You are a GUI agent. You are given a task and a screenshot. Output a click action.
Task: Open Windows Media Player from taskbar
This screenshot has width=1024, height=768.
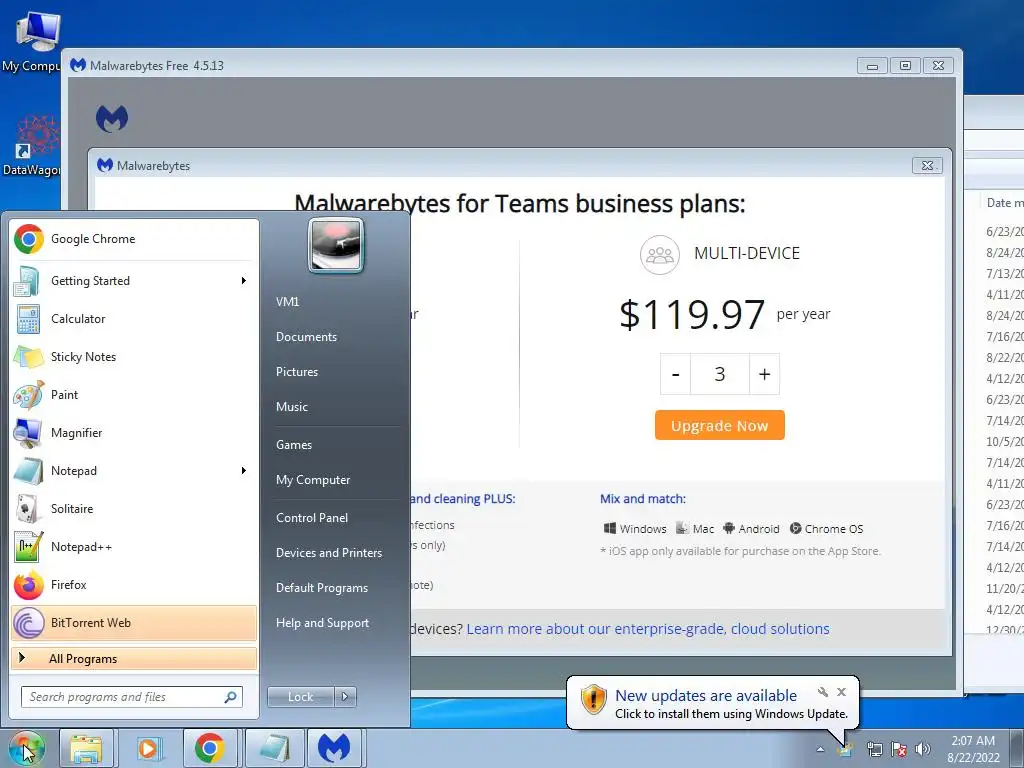(148, 748)
